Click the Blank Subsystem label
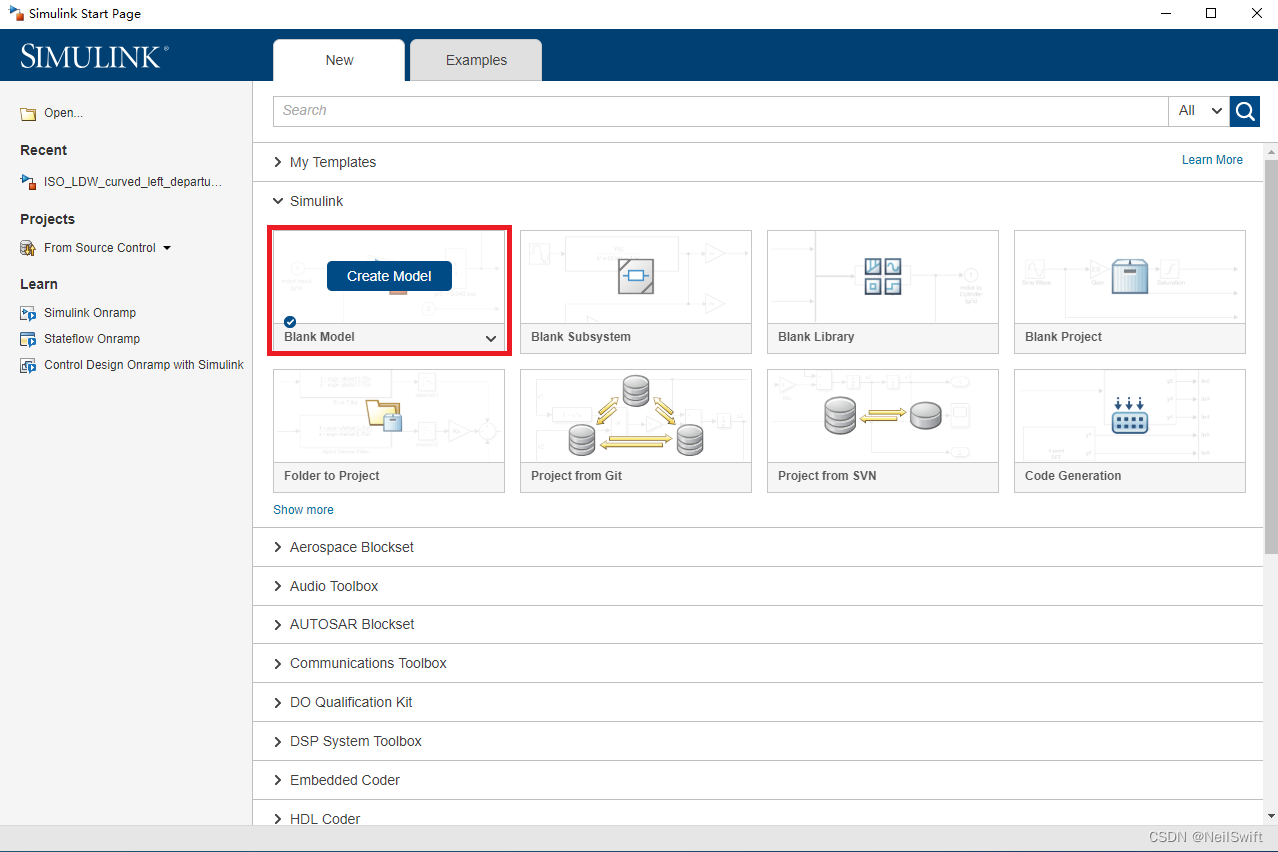 (581, 337)
